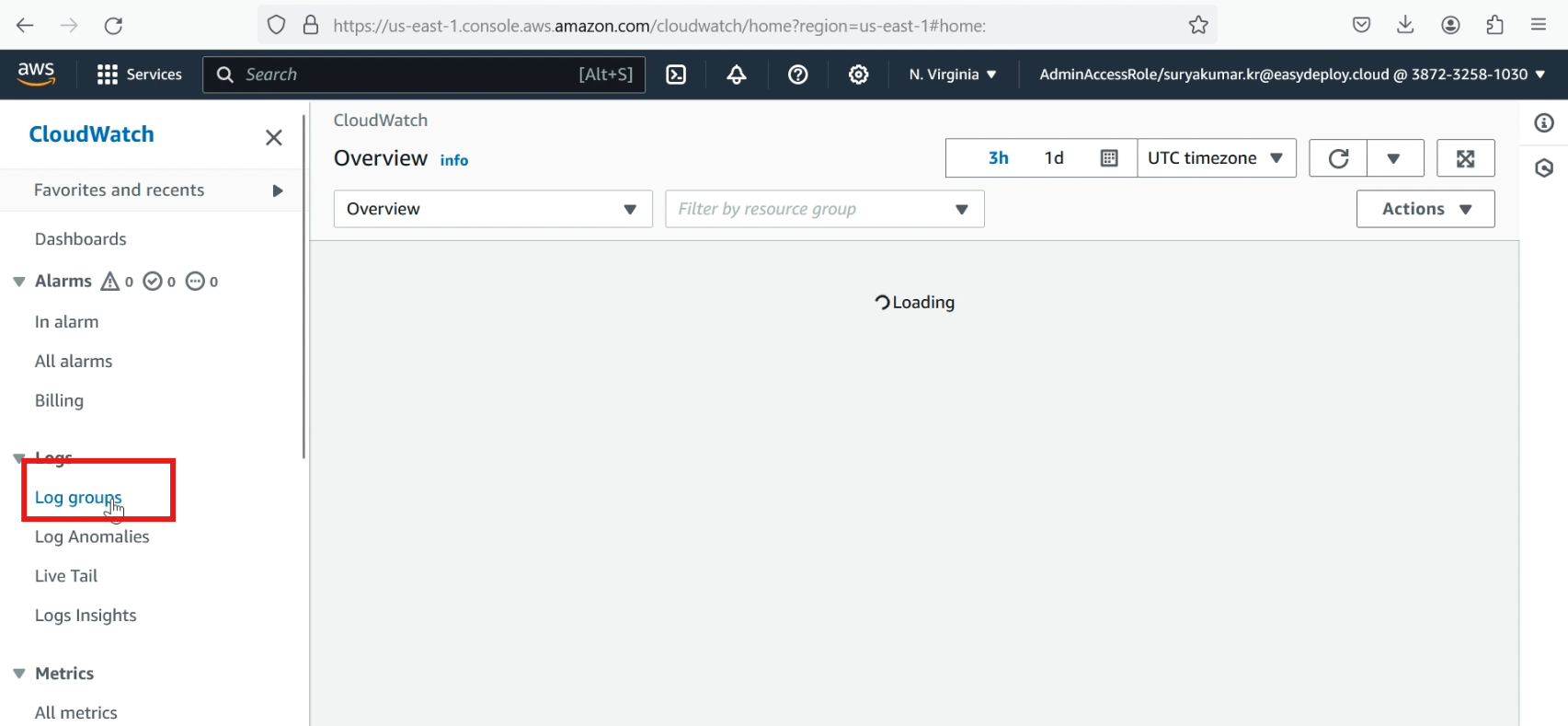Screen dimensions: 1568x726
Task: Bookmark this page with the star icon
Action: click(x=1198, y=25)
